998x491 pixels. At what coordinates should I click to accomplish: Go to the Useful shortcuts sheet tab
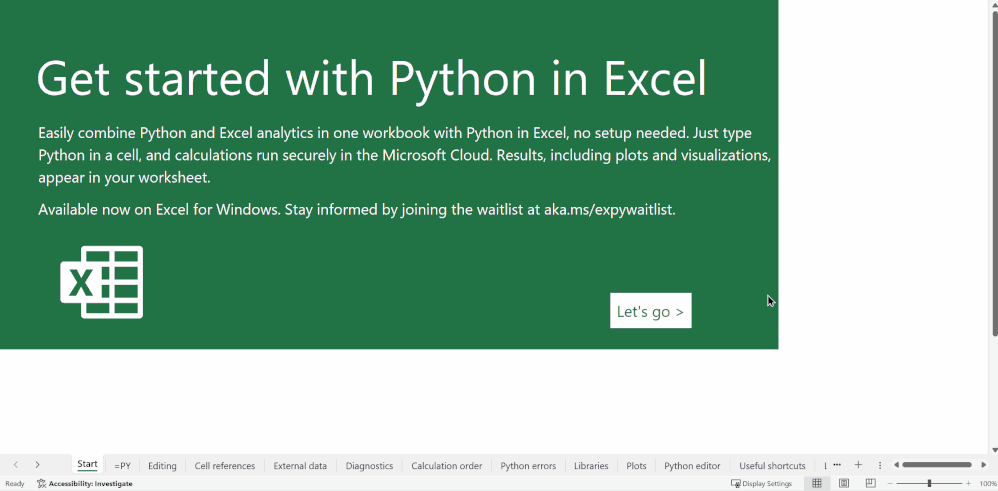coord(772,466)
